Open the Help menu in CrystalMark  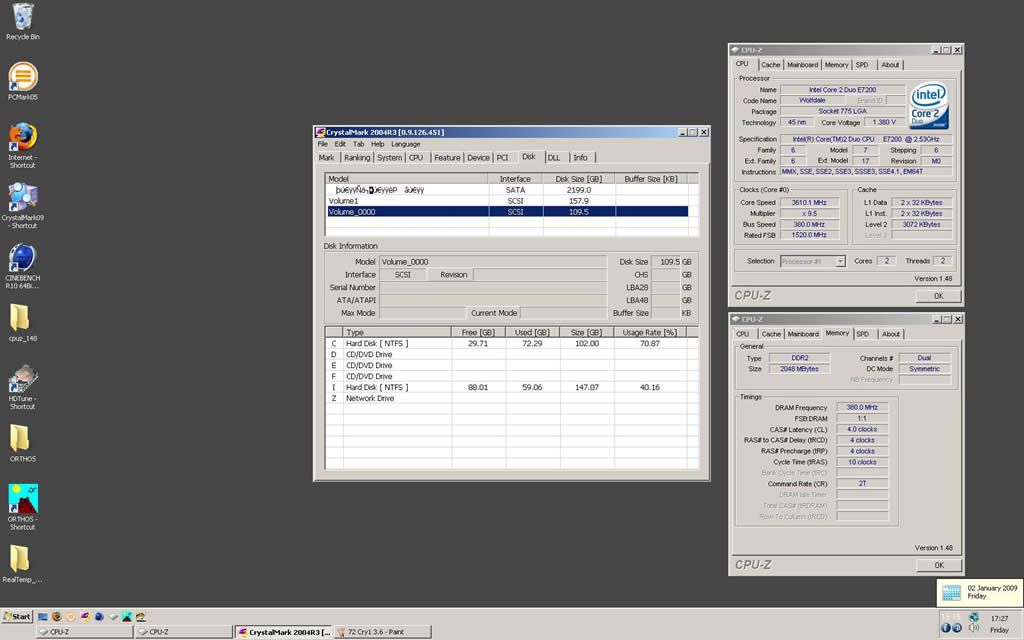coord(377,144)
